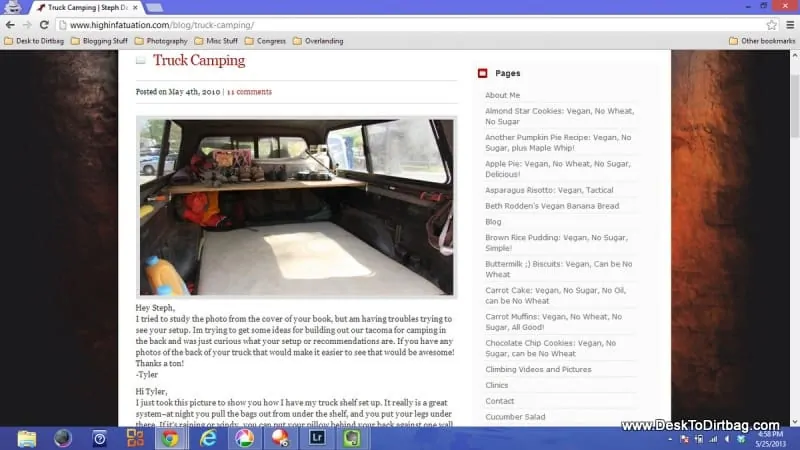Open the Misc Stuff bookmark folder
This screenshot has width=800, height=450.
pos(216,41)
